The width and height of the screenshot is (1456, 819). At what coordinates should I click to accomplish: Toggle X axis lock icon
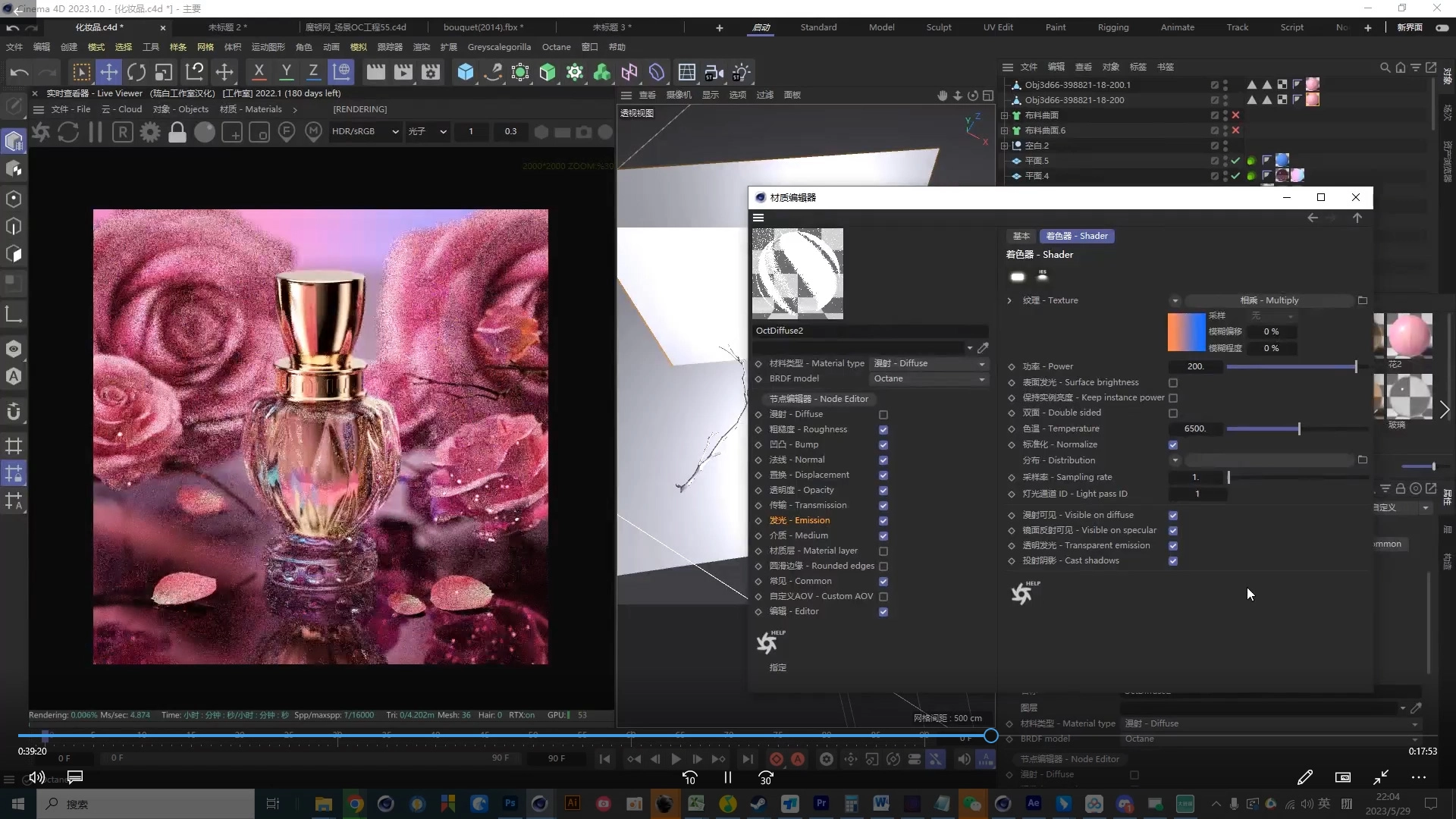click(259, 72)
